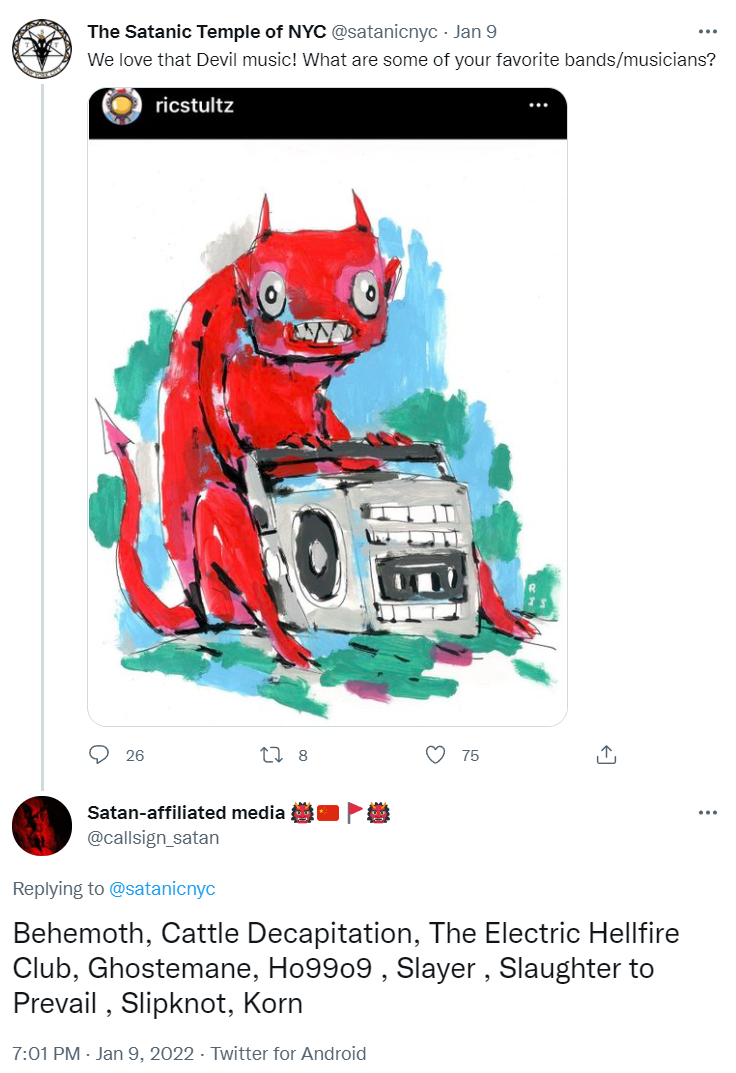Open three-dot menu inside ricstultz embed
This screenshot has height=1073, width=736.
pos(538,105)
